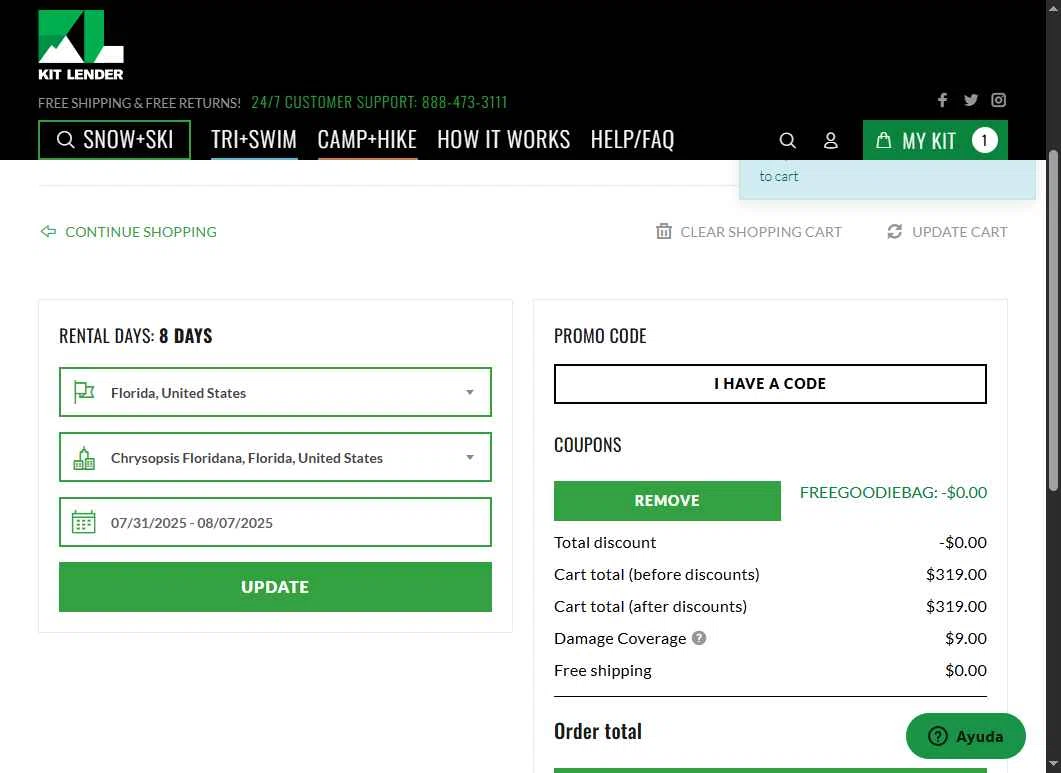Image resolution: width=1061 pixels, height=773 pixels.
Task: Click the flag icon beside Florida state
Action: click(84, 392)
